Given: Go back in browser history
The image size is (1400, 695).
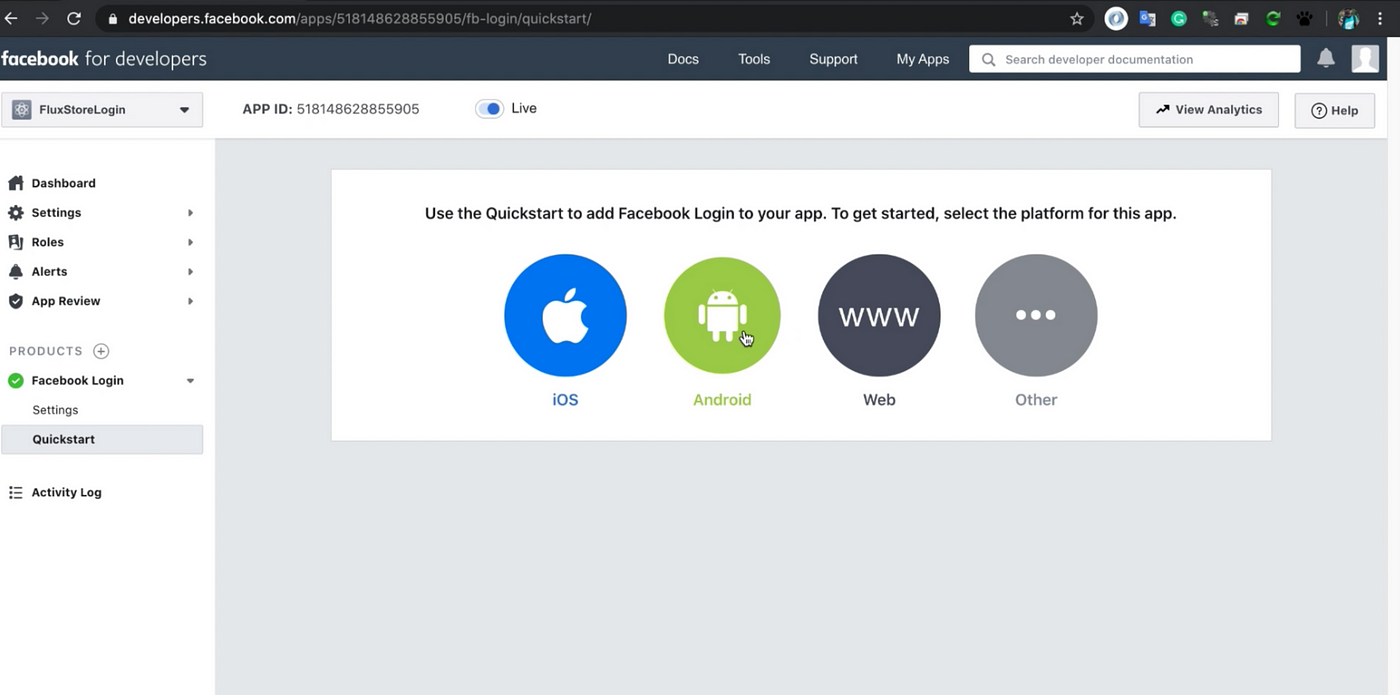Looking at the screenshot, I should coord(11,18).
